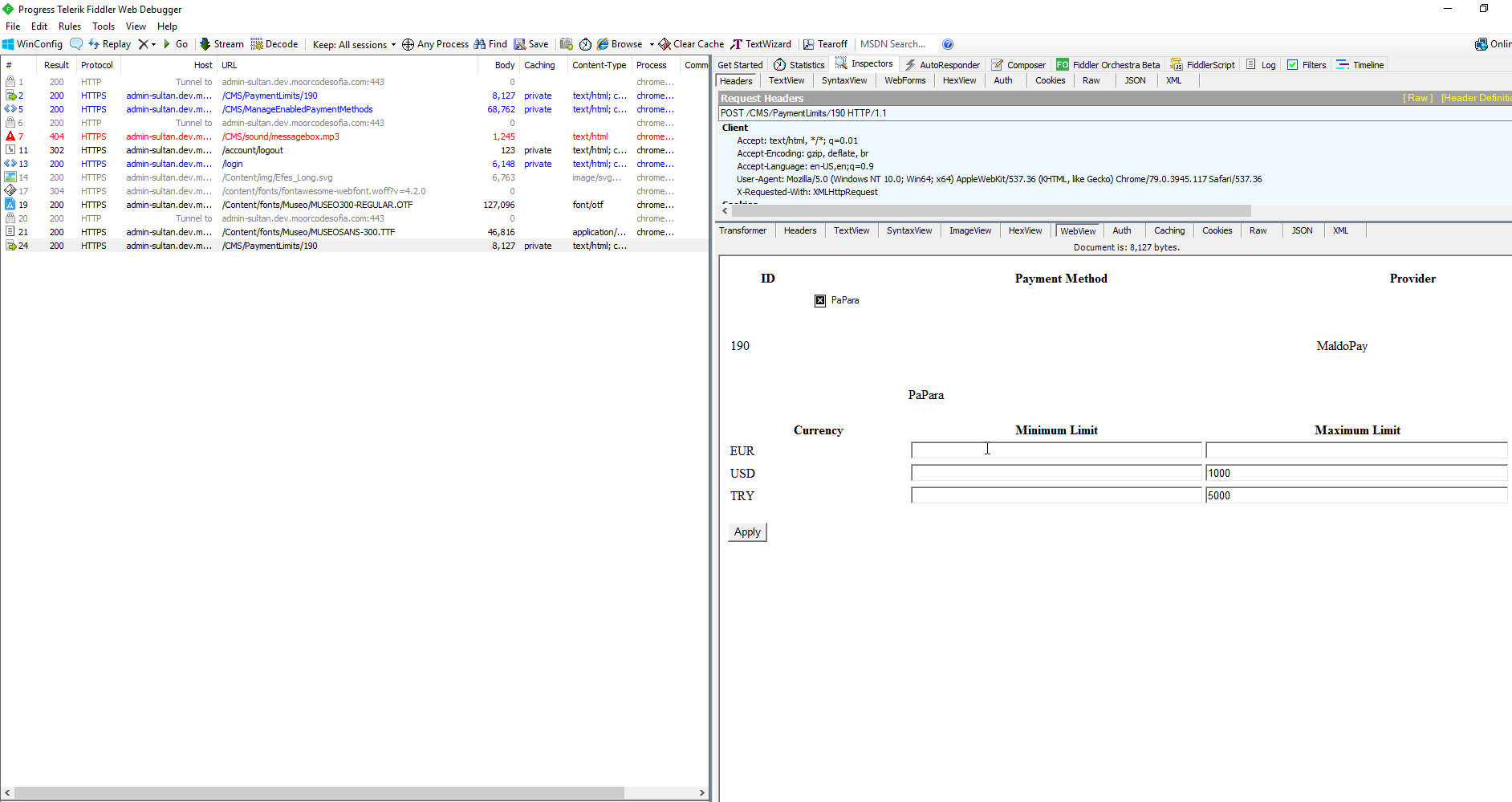Open the Keep: All sessions dropdown

click(354, 44)
